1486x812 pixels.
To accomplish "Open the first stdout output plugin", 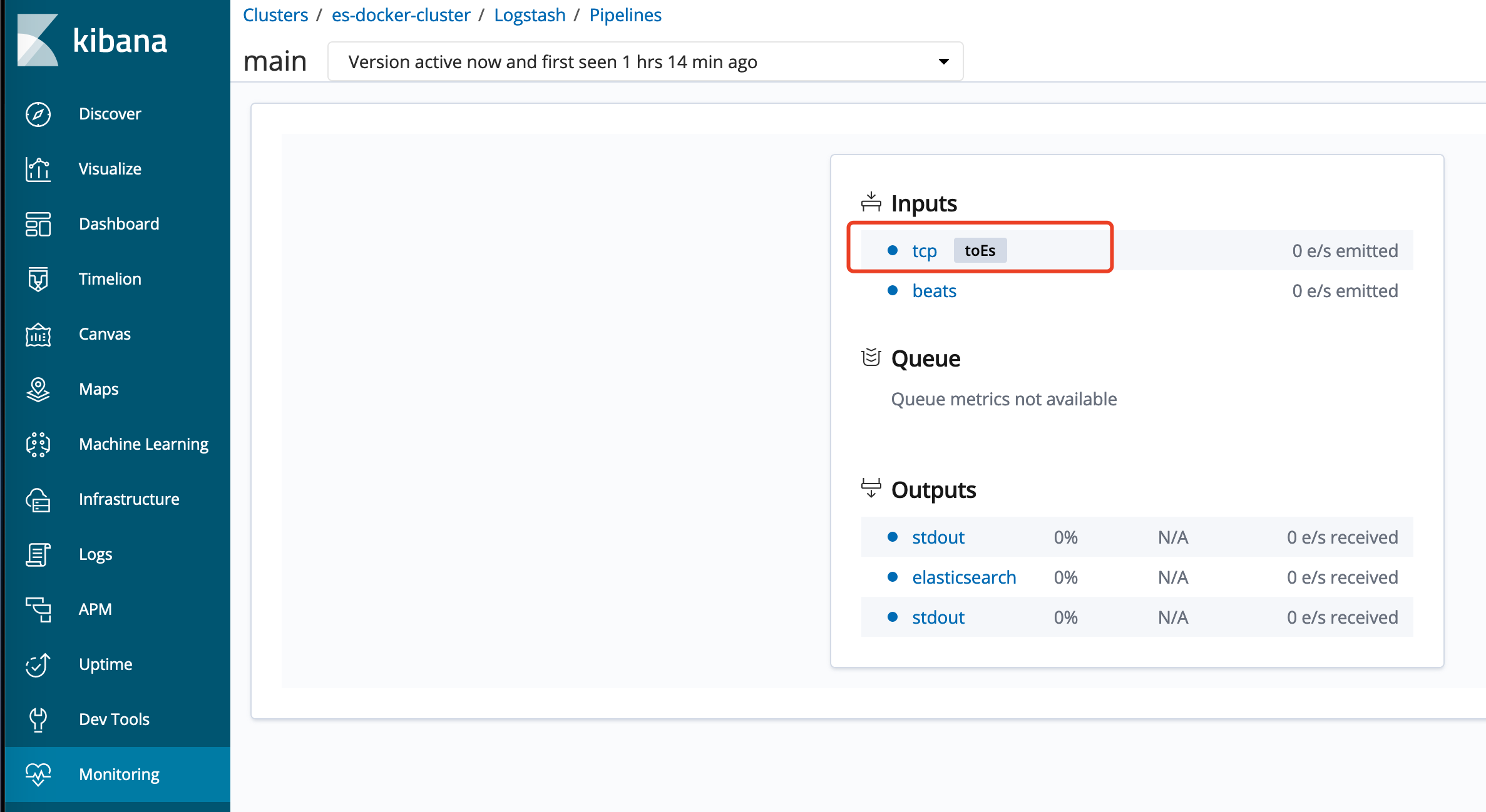I will click(x=938, y=537).
